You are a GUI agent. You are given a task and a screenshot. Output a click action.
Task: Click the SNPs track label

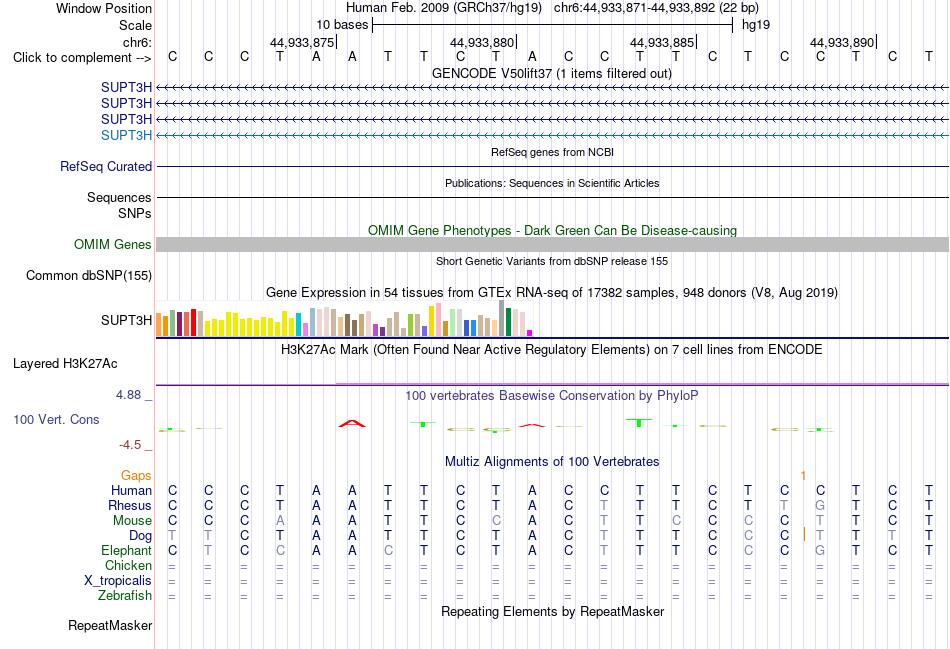[x=135, y=213]
